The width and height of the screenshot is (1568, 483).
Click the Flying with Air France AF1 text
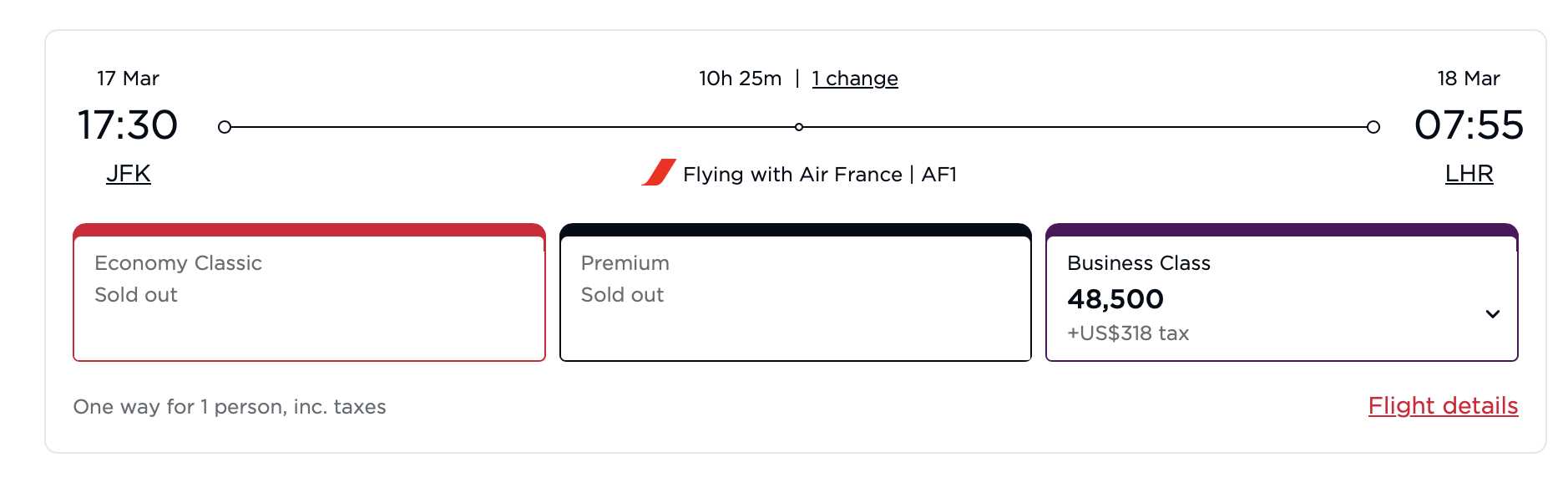[x=820, y=175]
